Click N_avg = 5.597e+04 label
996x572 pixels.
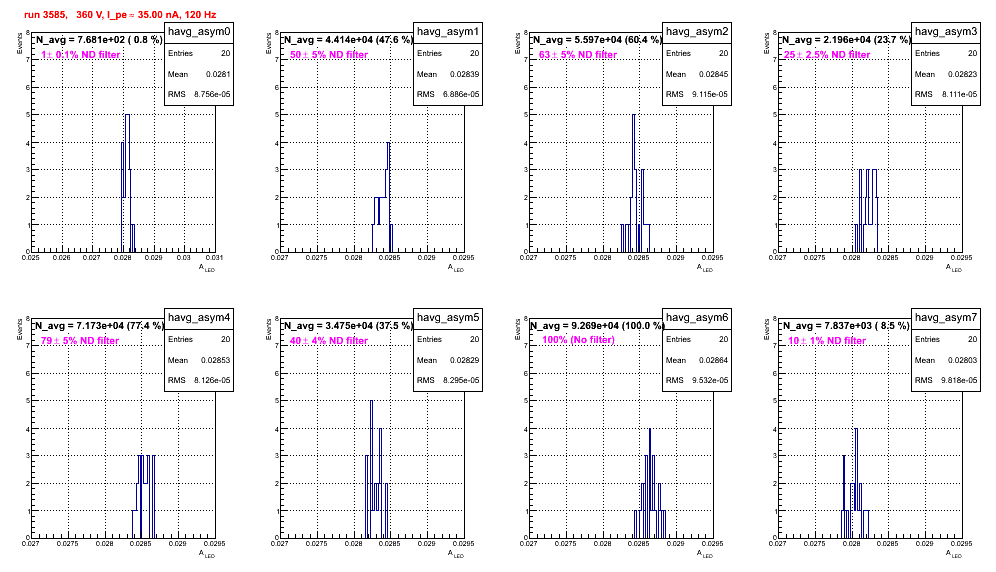[597, 40]
